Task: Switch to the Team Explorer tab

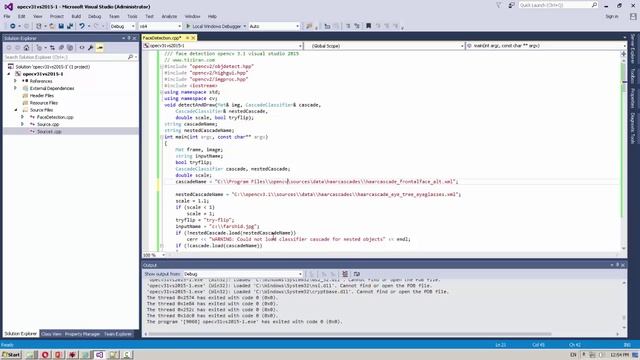Action: [x=118, y=334]
